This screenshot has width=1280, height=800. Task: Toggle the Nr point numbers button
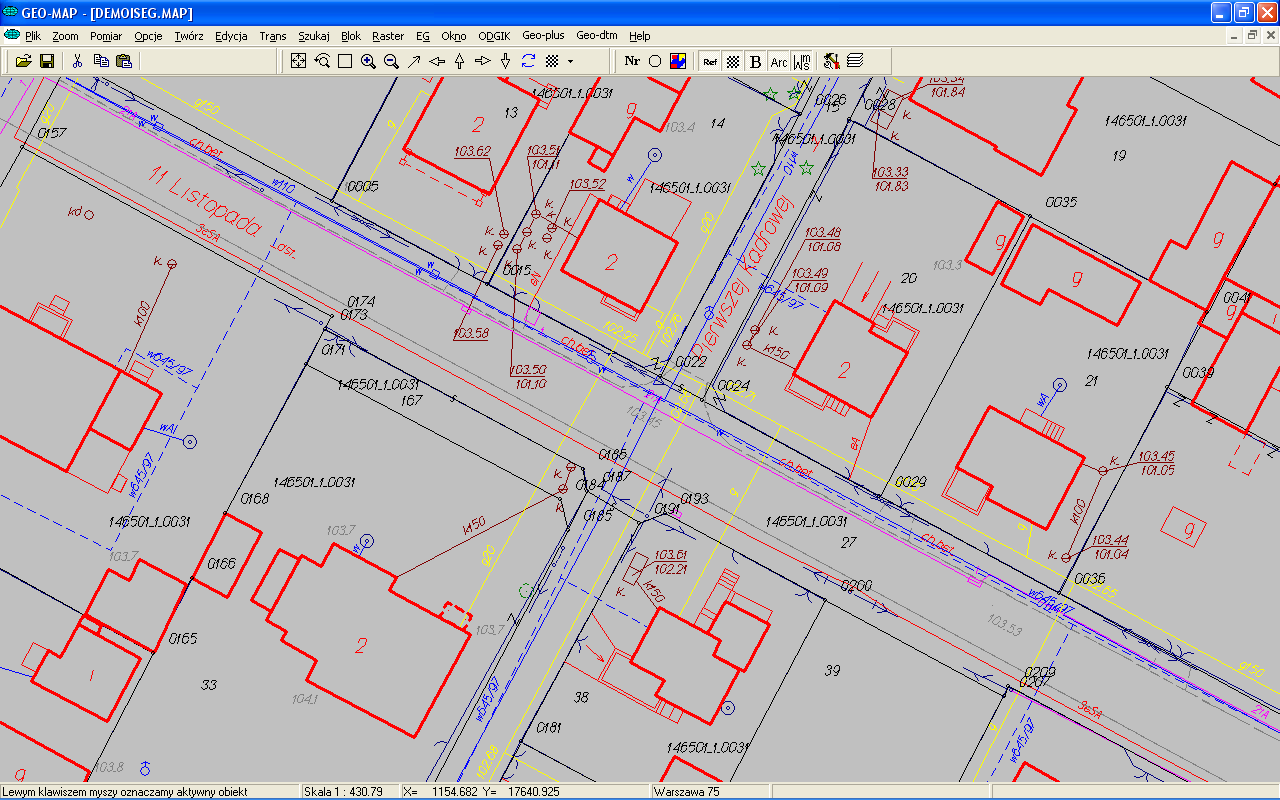(632, 61)
